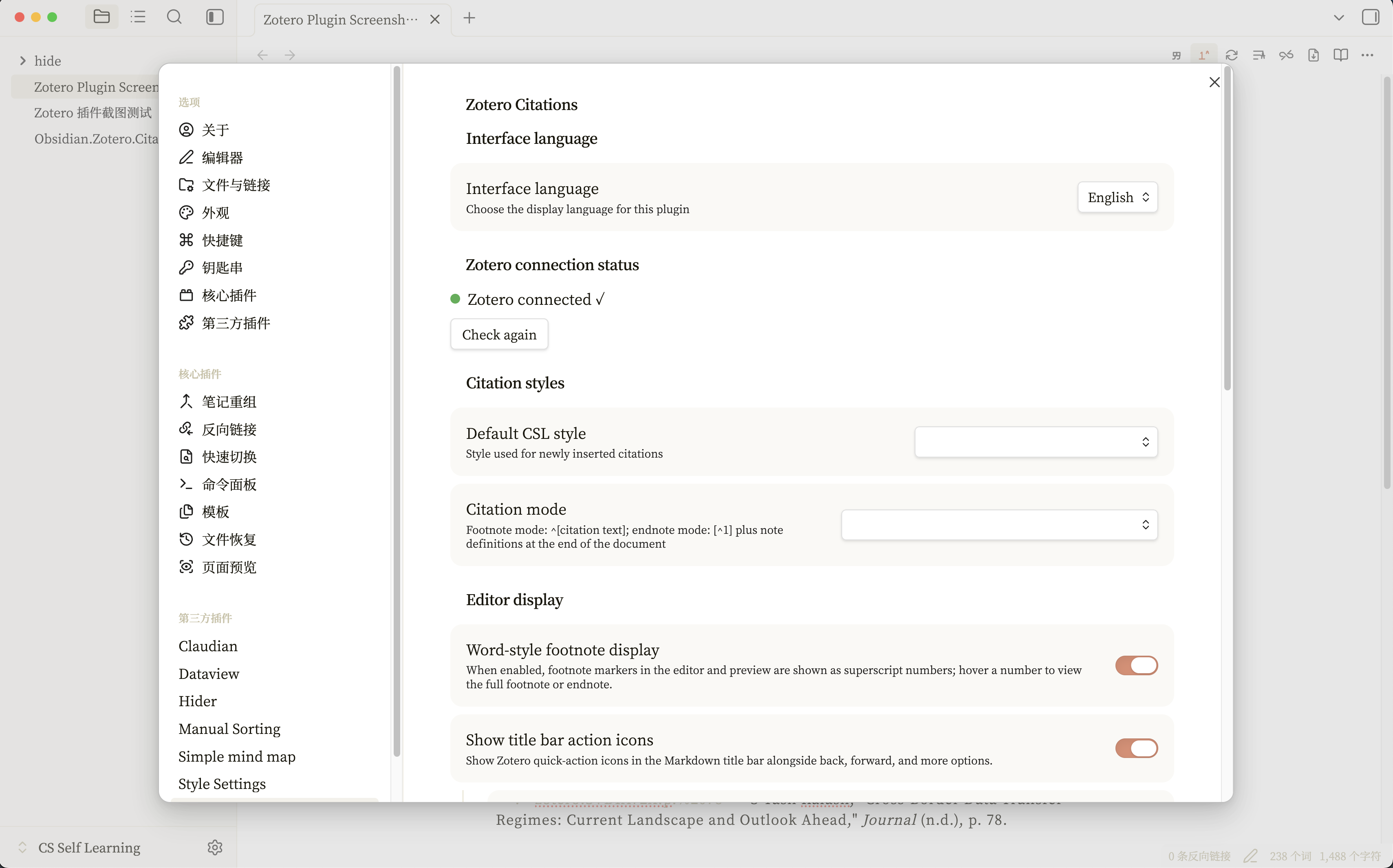Click the circular refresh arrows icon

click(1231, 55)
